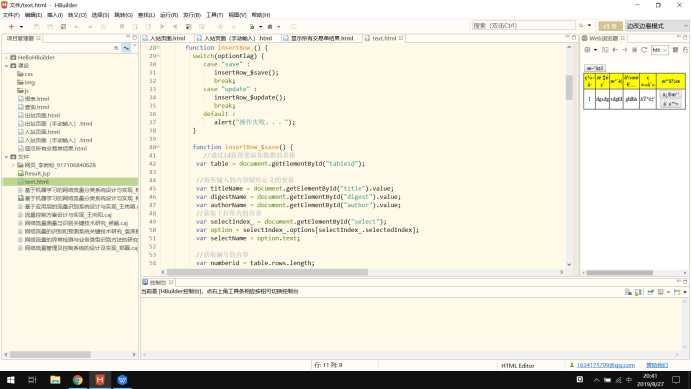Collapse the 课设 project node

tap(7, 65)
